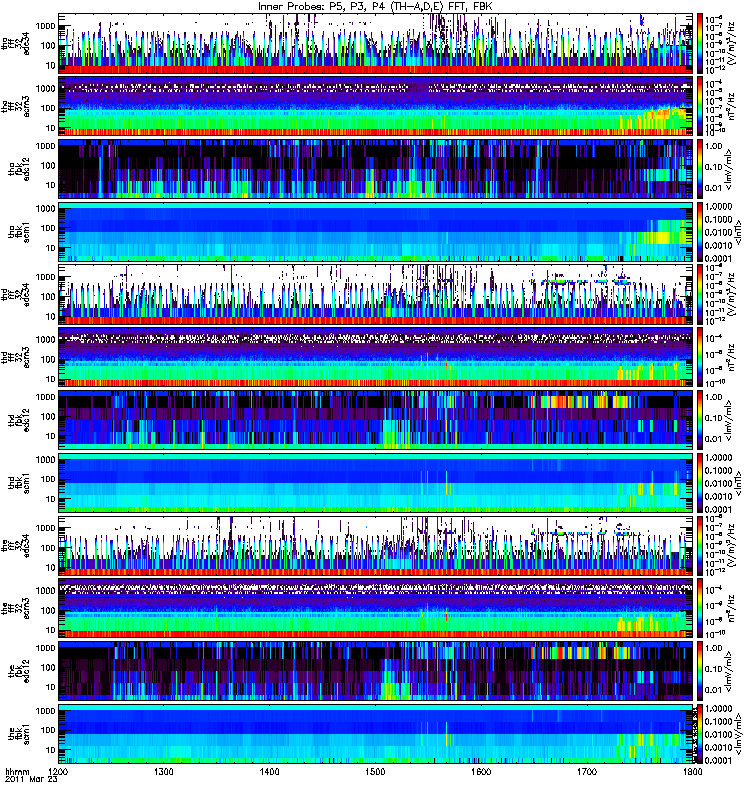Click the 1800 time tick label
Screen dimensions: 750x800
pos(692,772)
